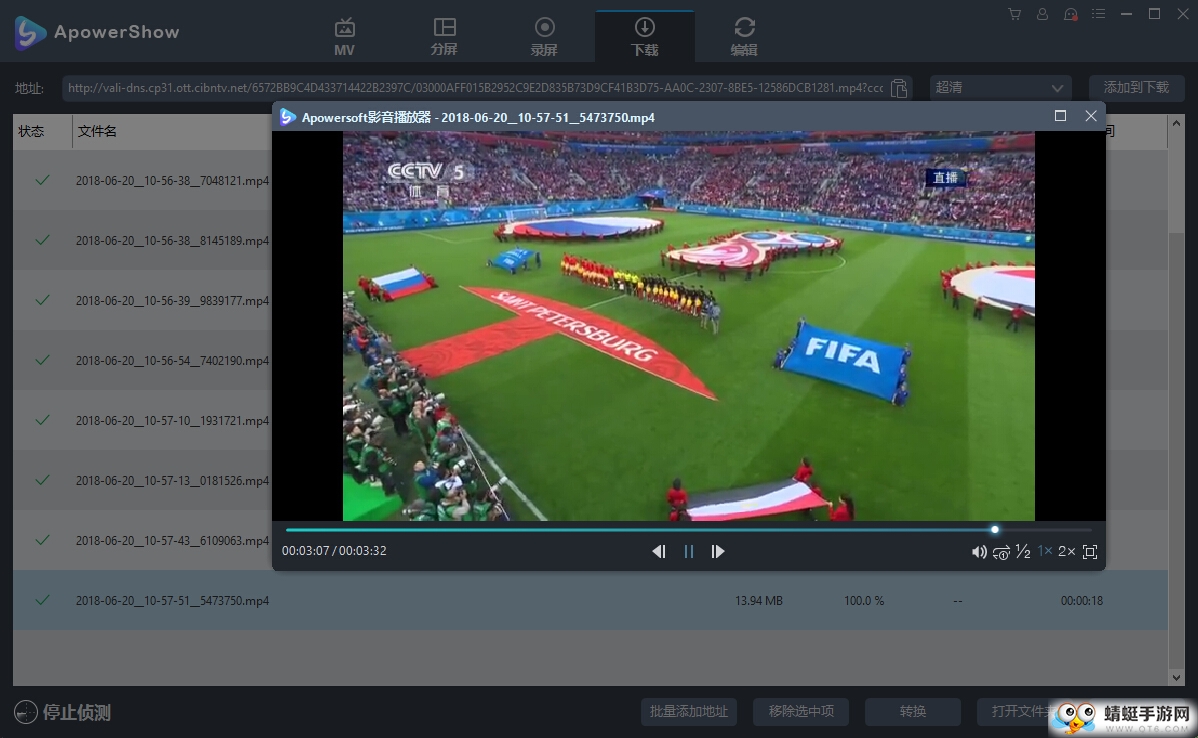Screen dimensions: 1198x738
Task: Open the 录屏 screen recording tab
Action: (544, 36)
